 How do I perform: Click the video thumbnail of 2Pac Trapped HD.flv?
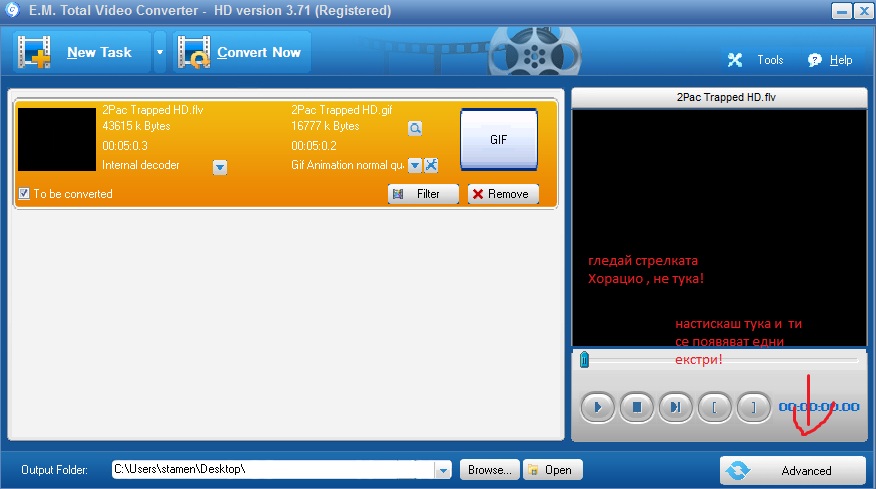pos(57,139)
